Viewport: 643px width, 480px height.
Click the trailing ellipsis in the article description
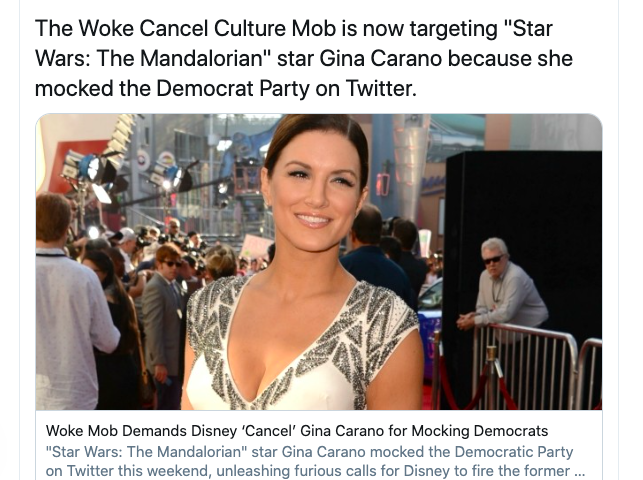(x=579, y=472)
